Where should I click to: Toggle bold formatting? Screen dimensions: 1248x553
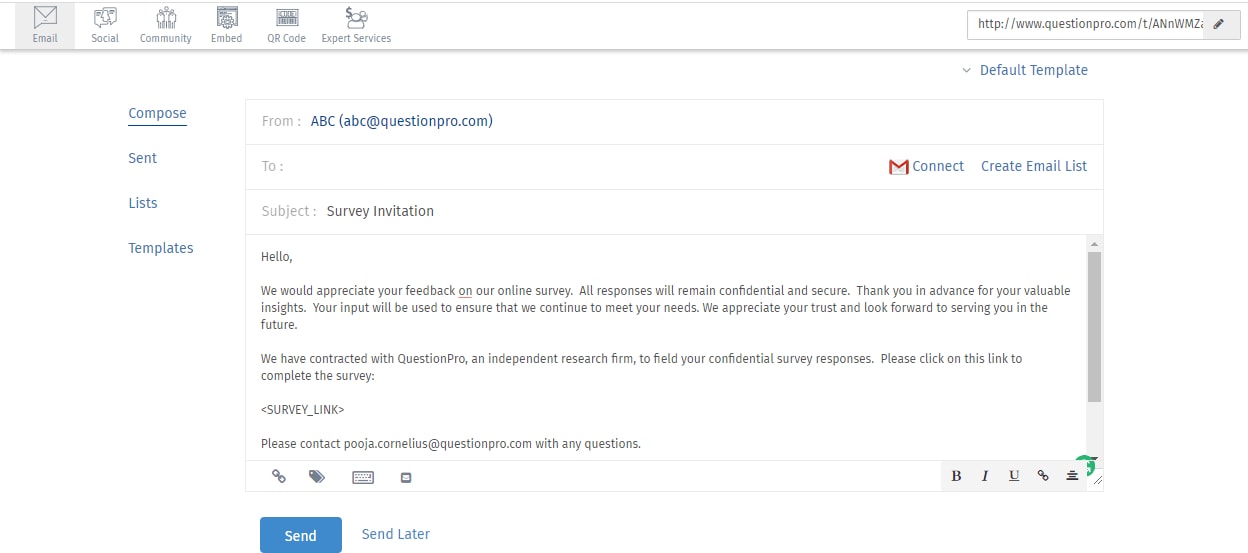coord(956,476)
